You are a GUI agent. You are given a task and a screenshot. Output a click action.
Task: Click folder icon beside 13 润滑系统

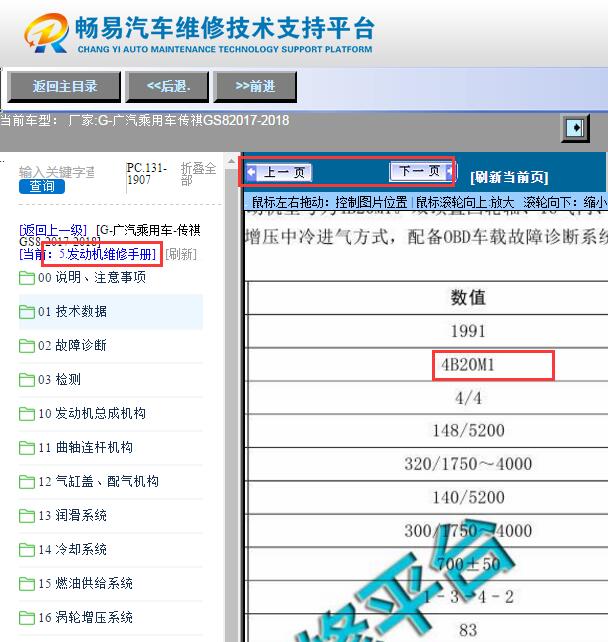coord(27,516)
